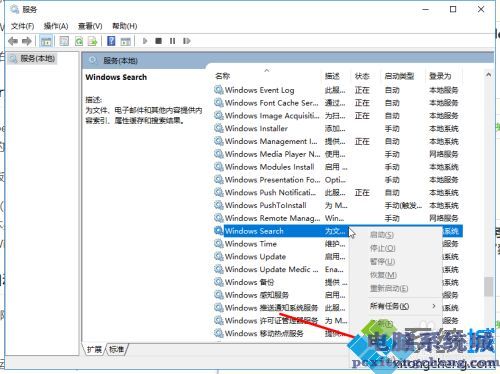Select the Windows Management Instrumentation row
500x374 pixels.
pos(337,141)
